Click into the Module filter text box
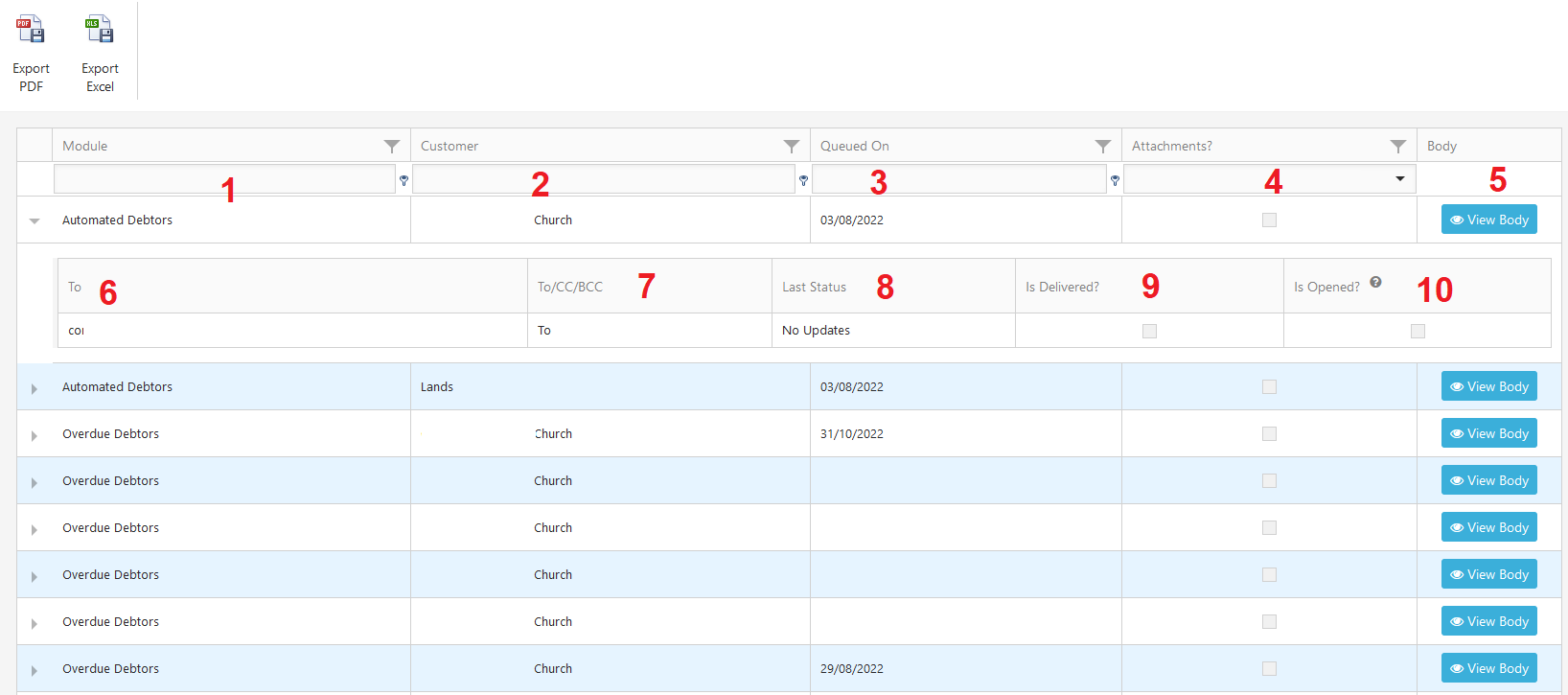Screen dimensions: 1568x695 [x=224, y=179]
